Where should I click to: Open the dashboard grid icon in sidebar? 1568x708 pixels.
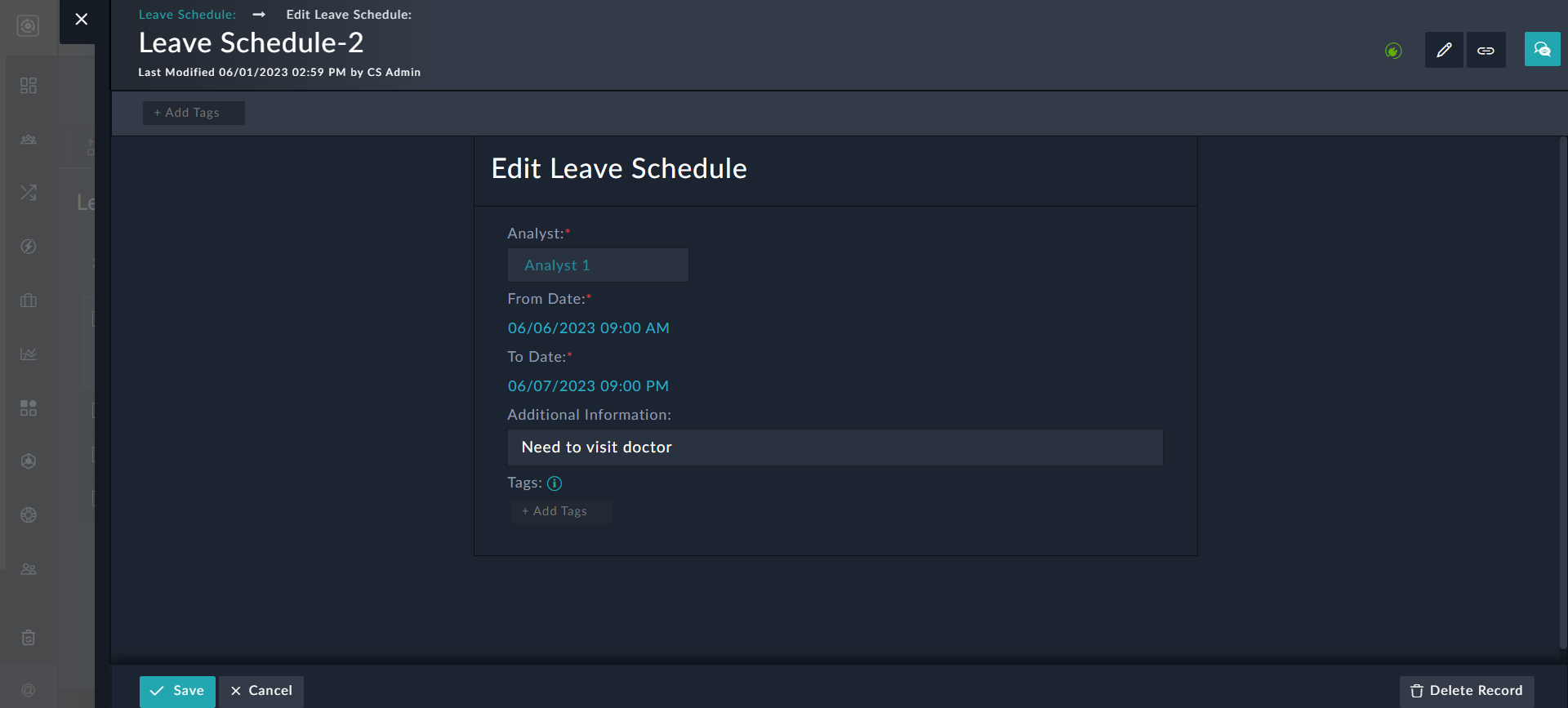point(29,85)
